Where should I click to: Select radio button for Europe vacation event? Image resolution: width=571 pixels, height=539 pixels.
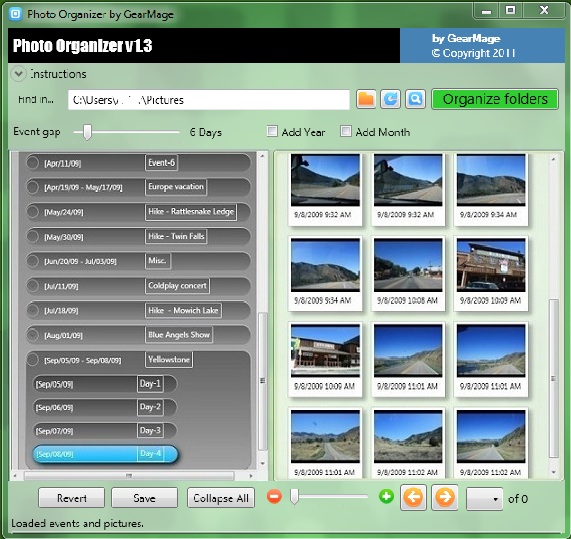click(x=32, y=187)
